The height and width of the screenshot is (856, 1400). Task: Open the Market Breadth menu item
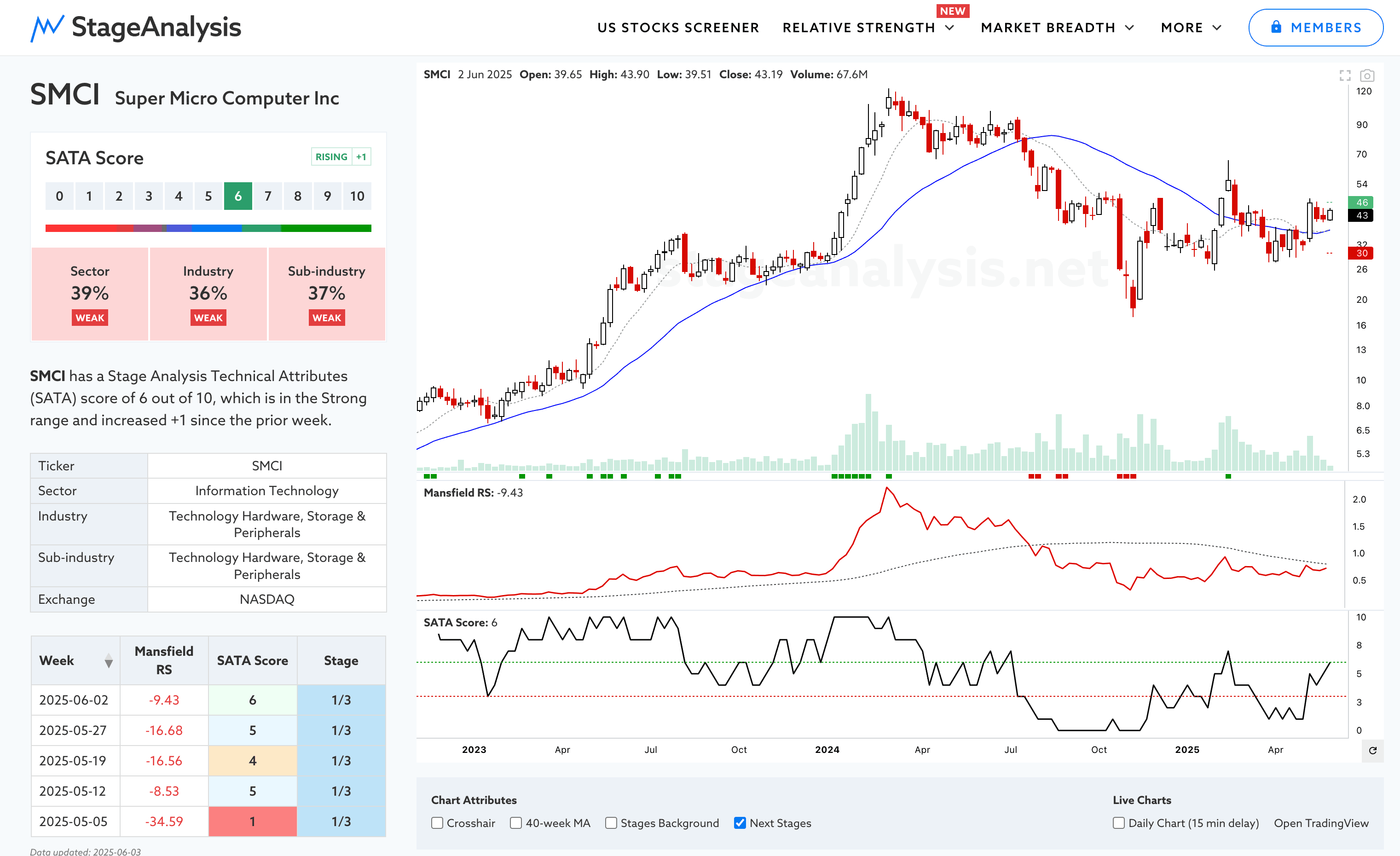point(1048,28)
